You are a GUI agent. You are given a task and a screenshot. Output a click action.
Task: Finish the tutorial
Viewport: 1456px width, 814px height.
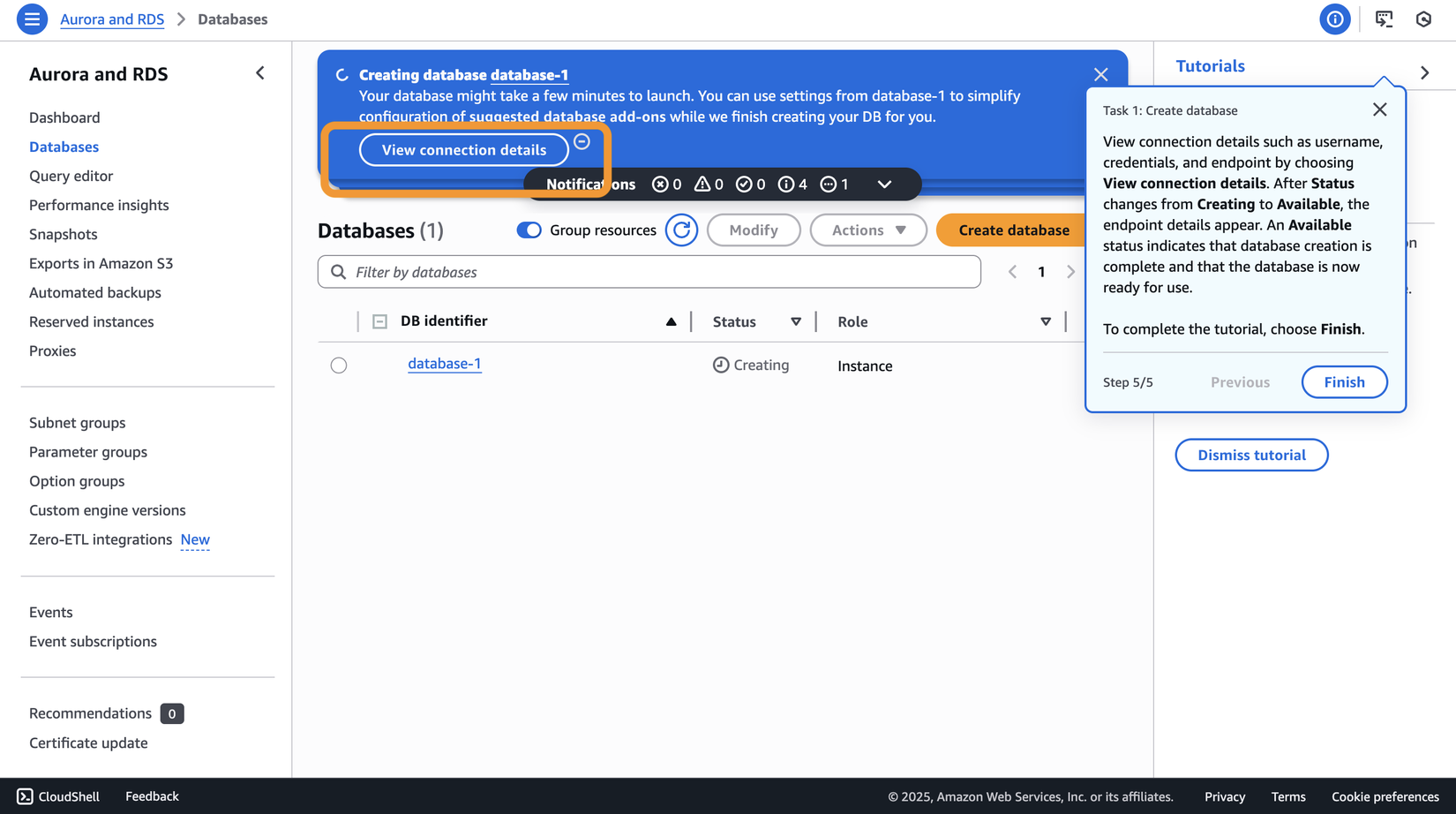click(1344, 382)
